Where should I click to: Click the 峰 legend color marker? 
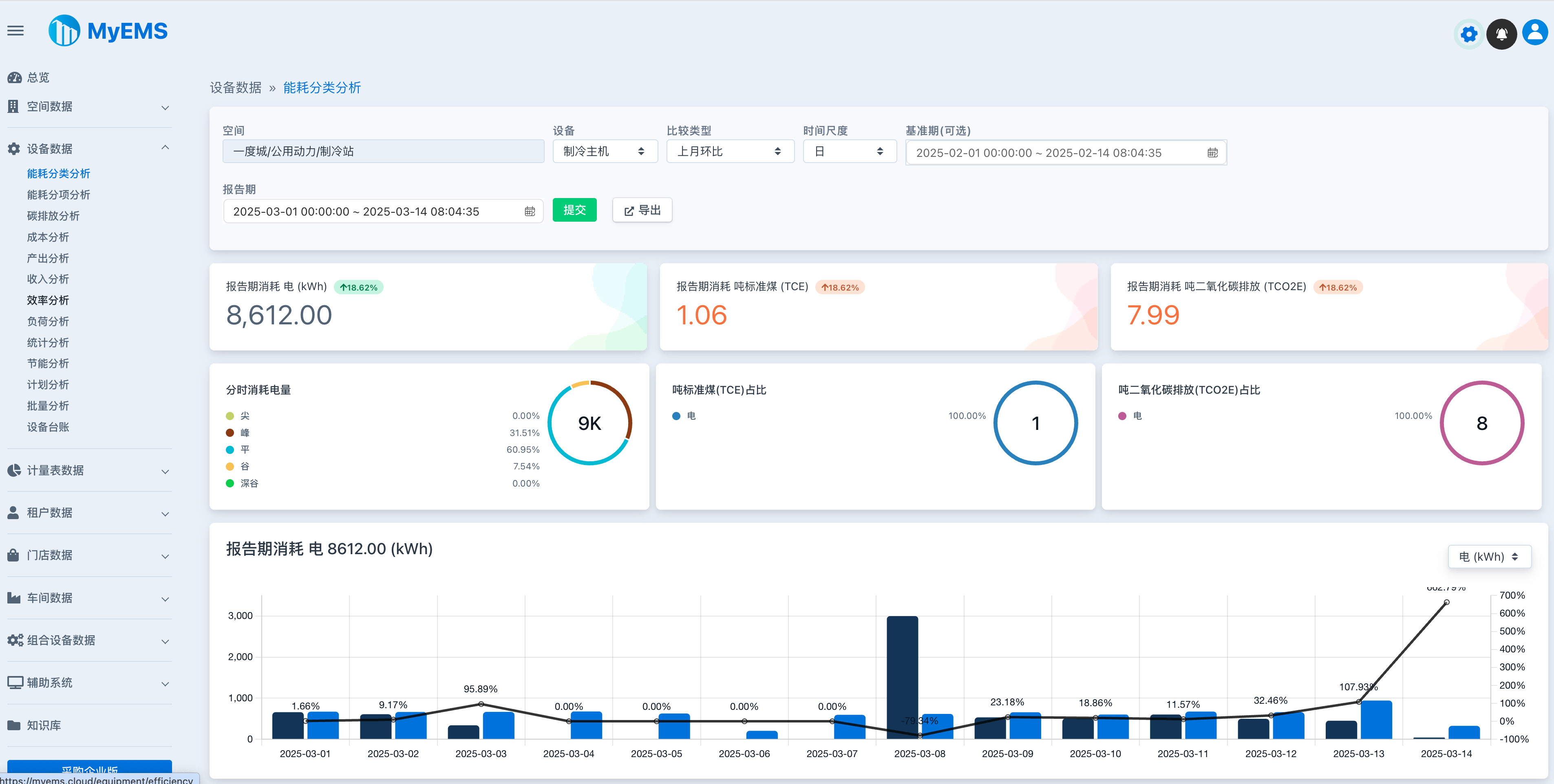point(230,432)
